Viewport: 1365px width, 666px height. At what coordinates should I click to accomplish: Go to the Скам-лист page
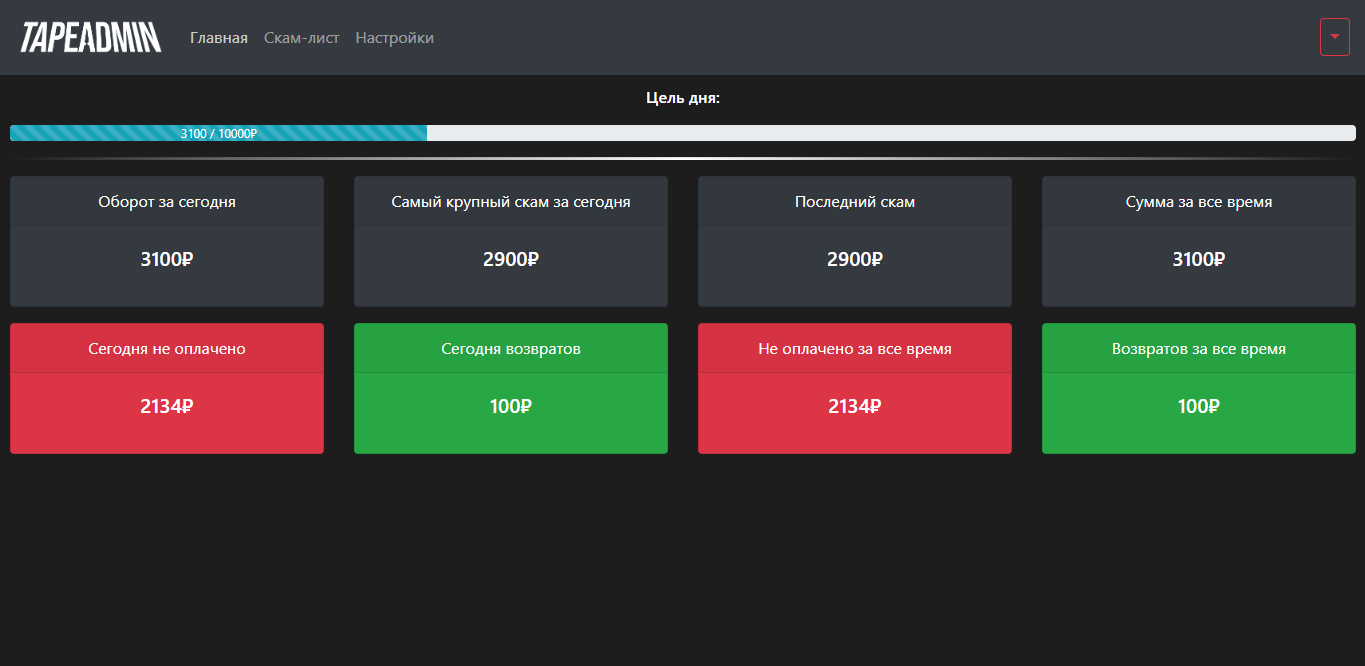pyautogui.click(x=301, y=38)
